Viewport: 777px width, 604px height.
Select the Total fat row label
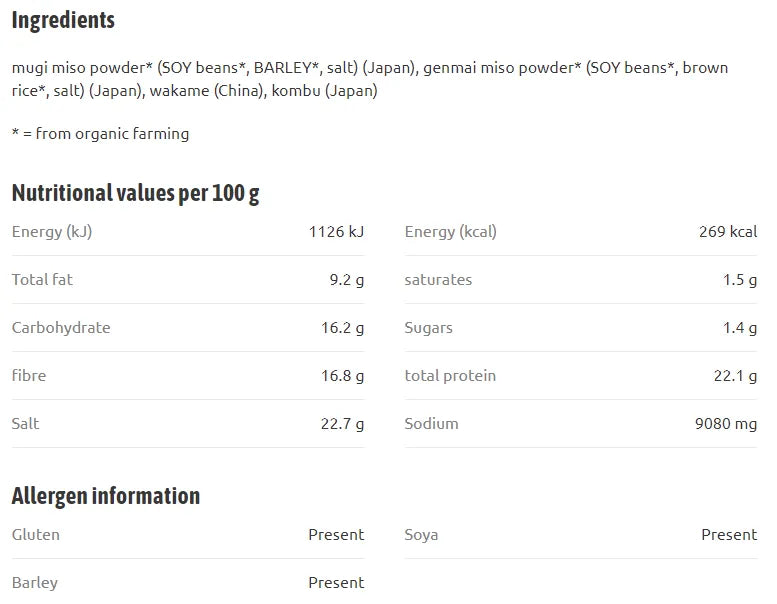coord(42,279)
